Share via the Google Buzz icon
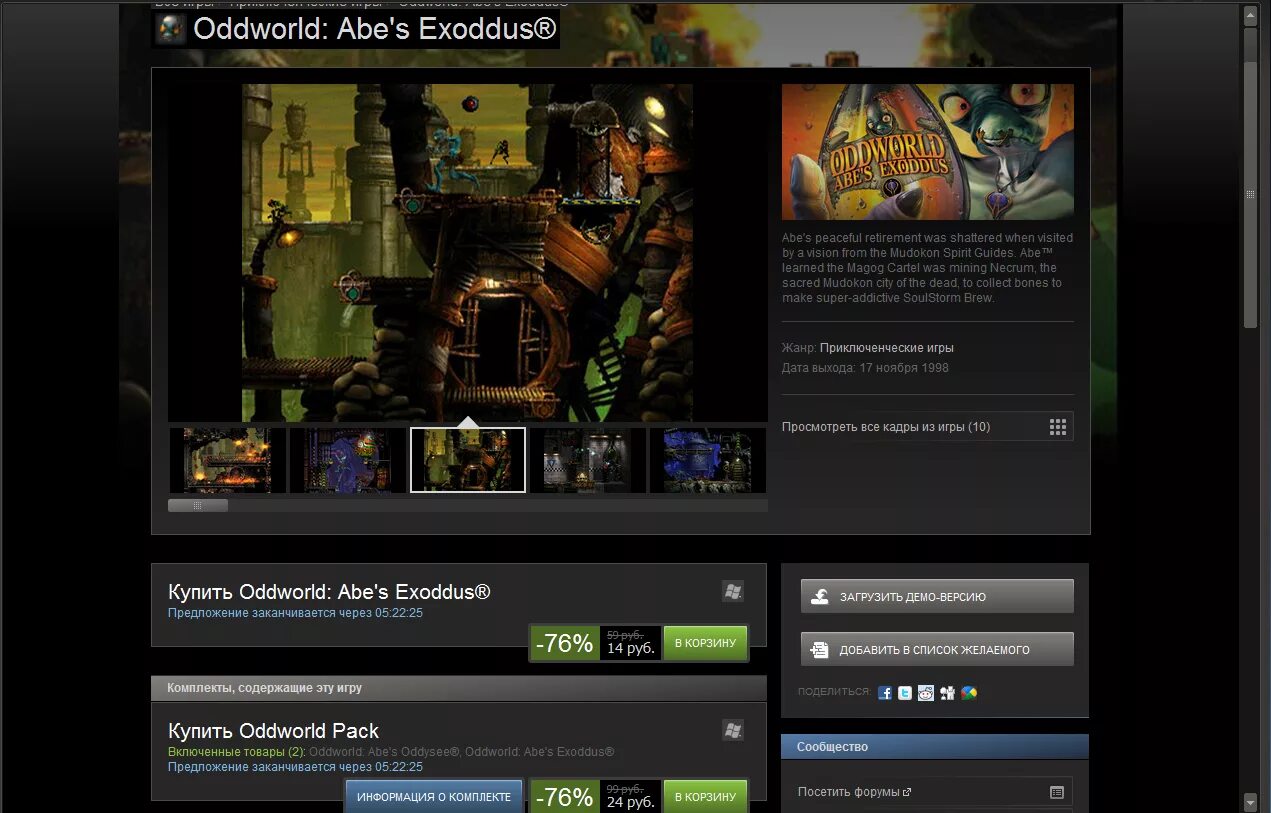The height and width of the screenshot is (813, 1271). pyautogui.click(x=969, y=692)
